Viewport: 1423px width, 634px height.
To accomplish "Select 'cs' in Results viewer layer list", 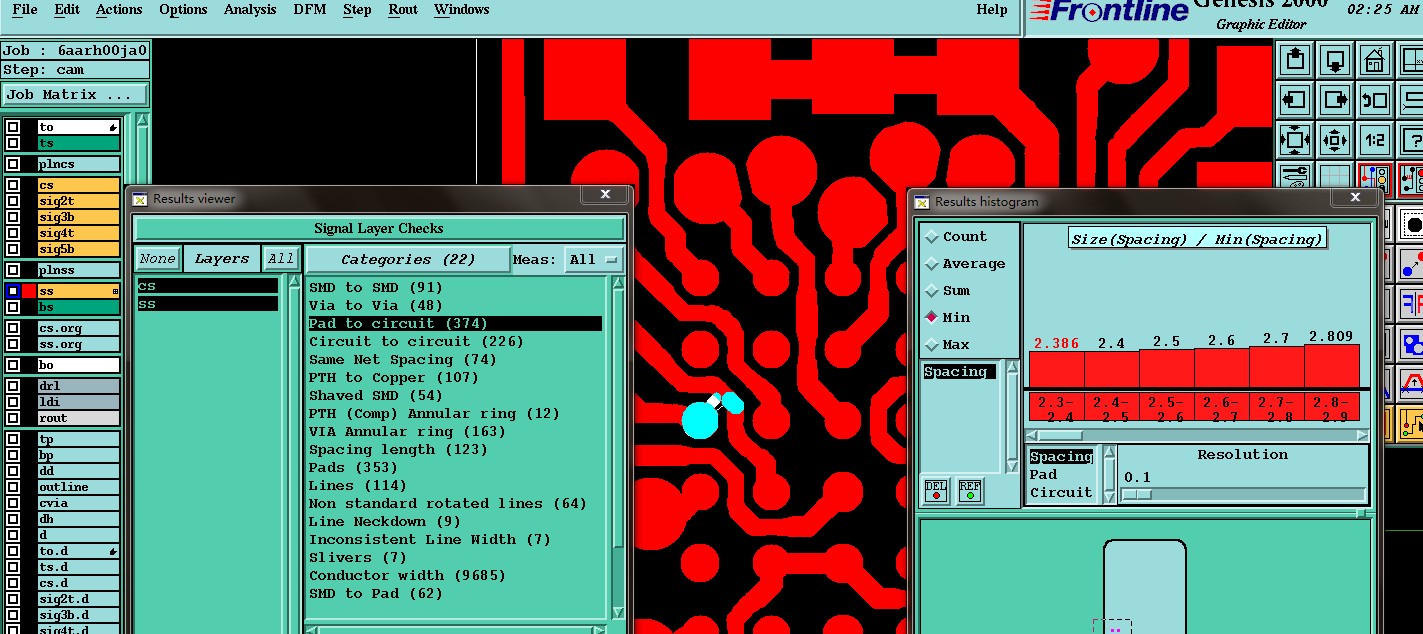I will (x=207, y=286).
